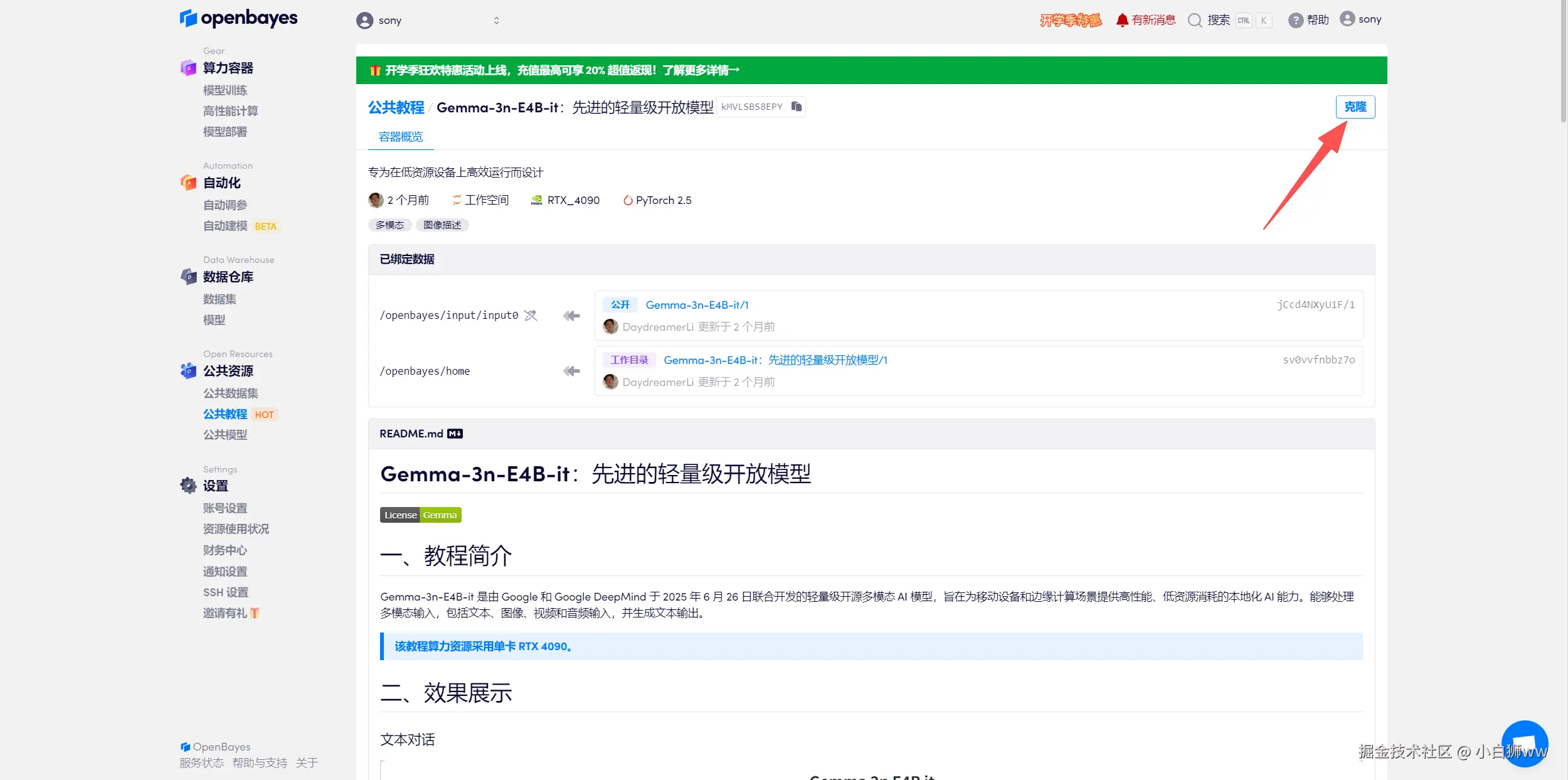Click the help question mark icon
Viewport: 1568px width, 780px height.
pyautogui.click(x=1295, y=20)
